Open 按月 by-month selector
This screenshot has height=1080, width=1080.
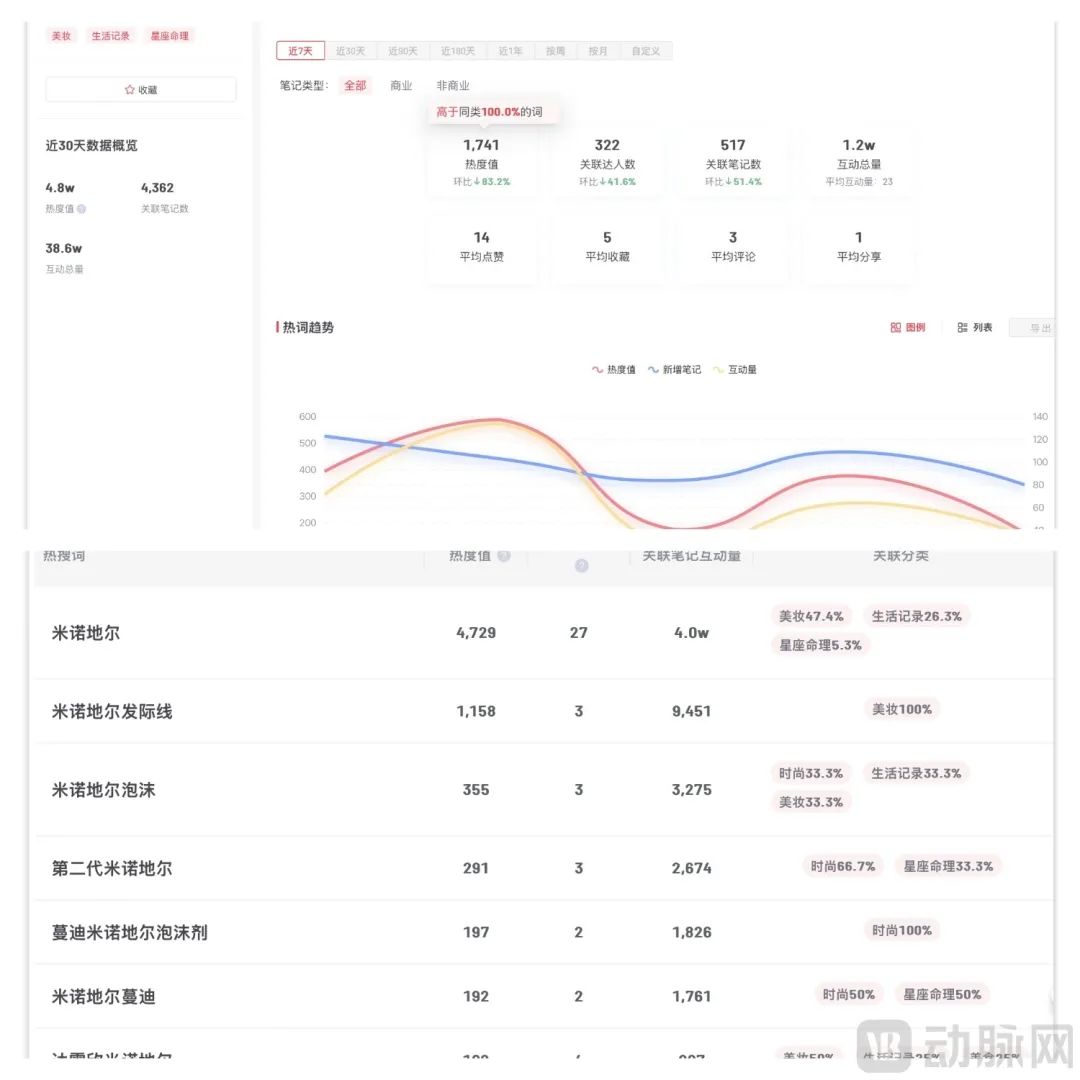(x=598, y=51)
